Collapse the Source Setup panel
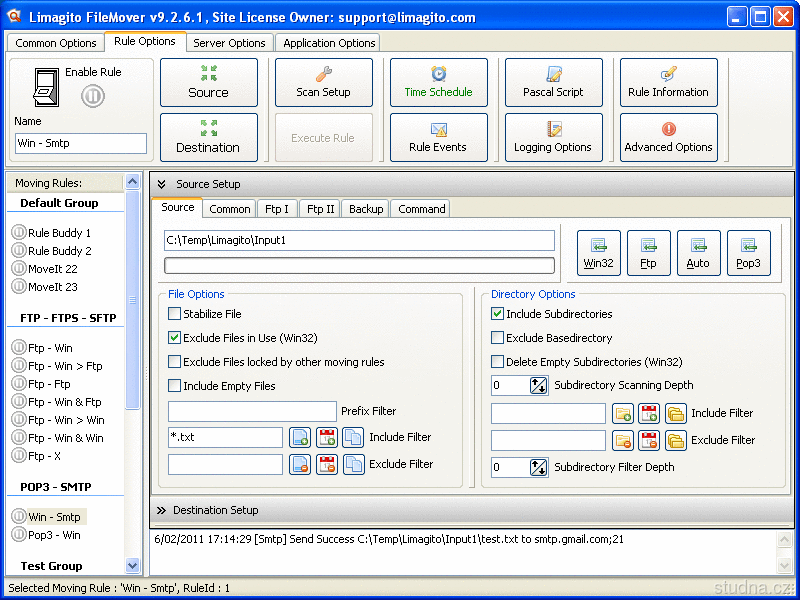The height and width of the screenshot is (600, 800). (x=162, y=184)
